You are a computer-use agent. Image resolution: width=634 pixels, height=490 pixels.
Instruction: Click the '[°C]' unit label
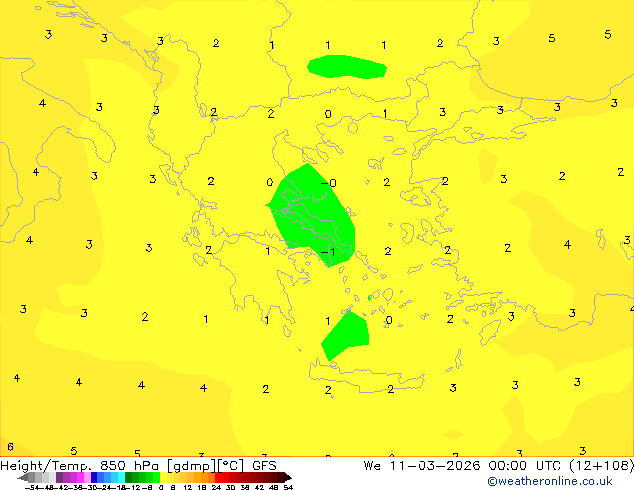pyautogui.click(x=231, y=466)
